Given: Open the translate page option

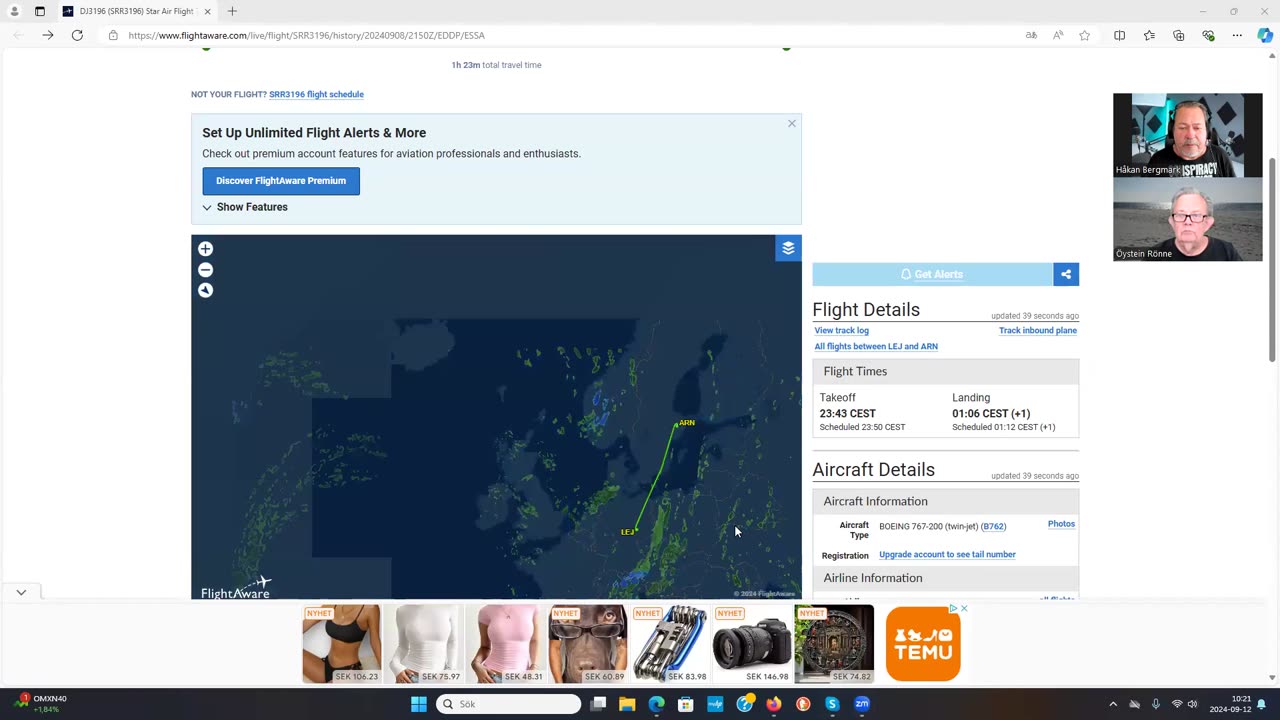Looking at the screenshot, I should 1031,35.
